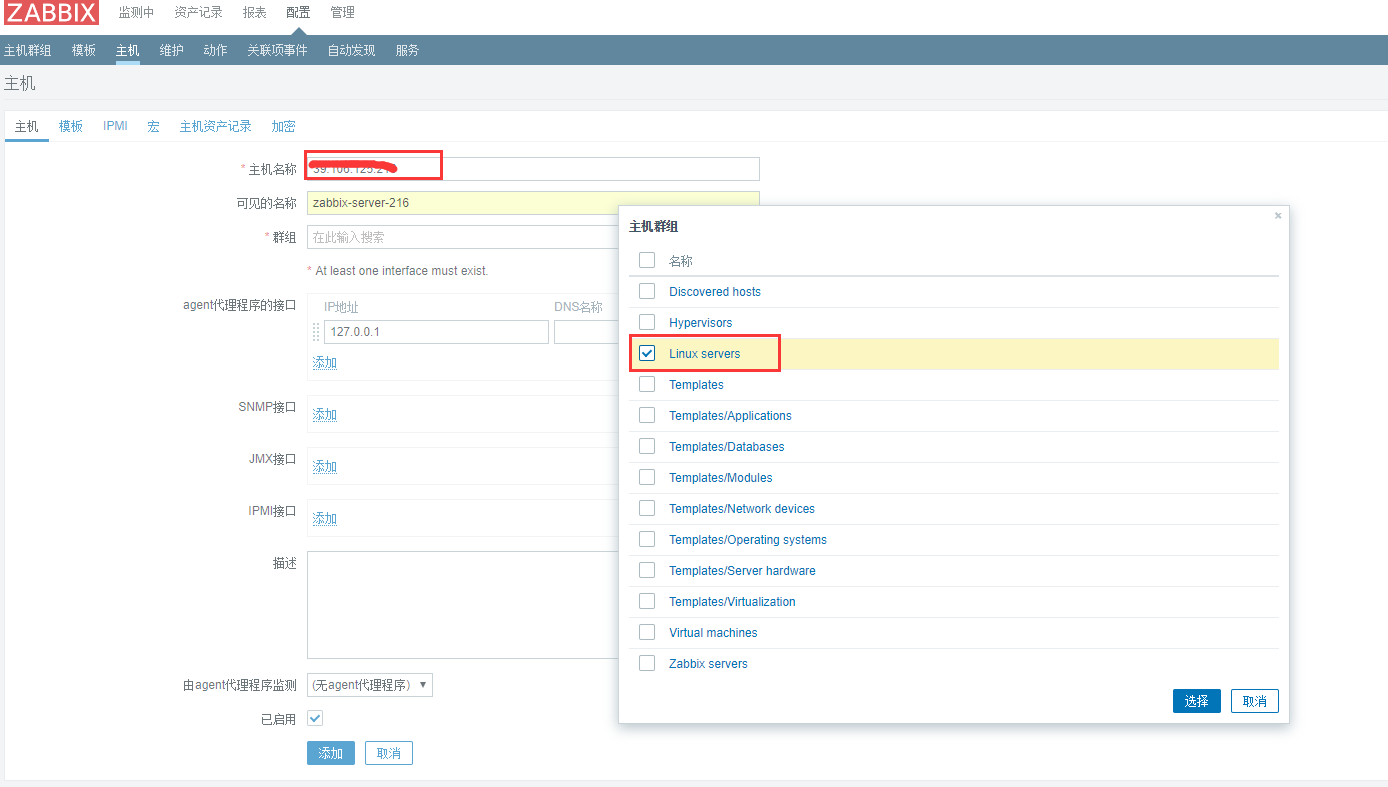The height and width of the screenshot is (787, 1388).
Task: Click the 描述 text area
Action: point(463,605)
